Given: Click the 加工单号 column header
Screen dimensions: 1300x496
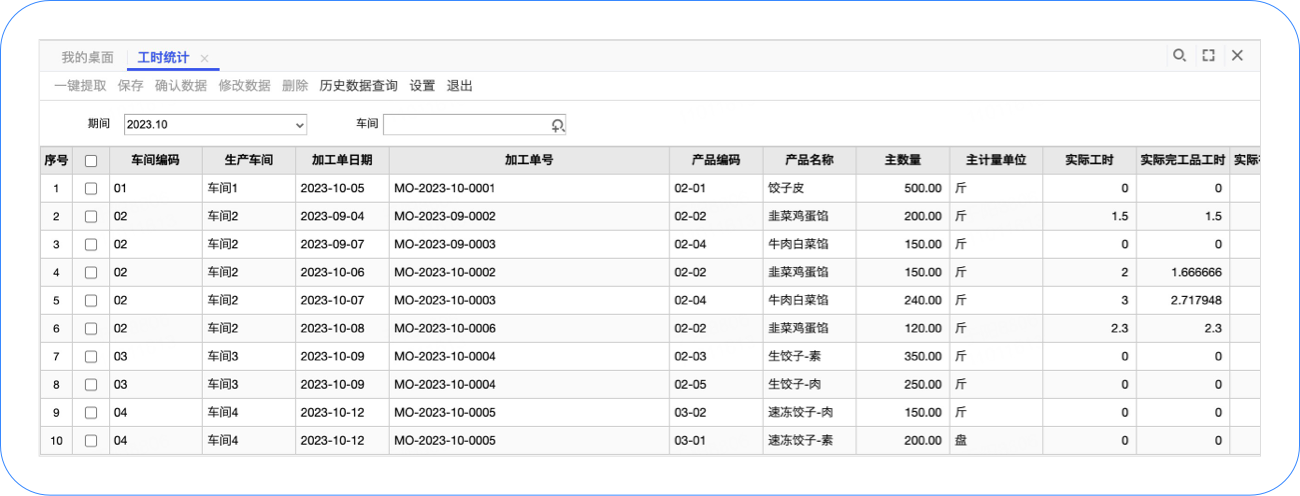Looking at the screenshot, I should 529,160.
